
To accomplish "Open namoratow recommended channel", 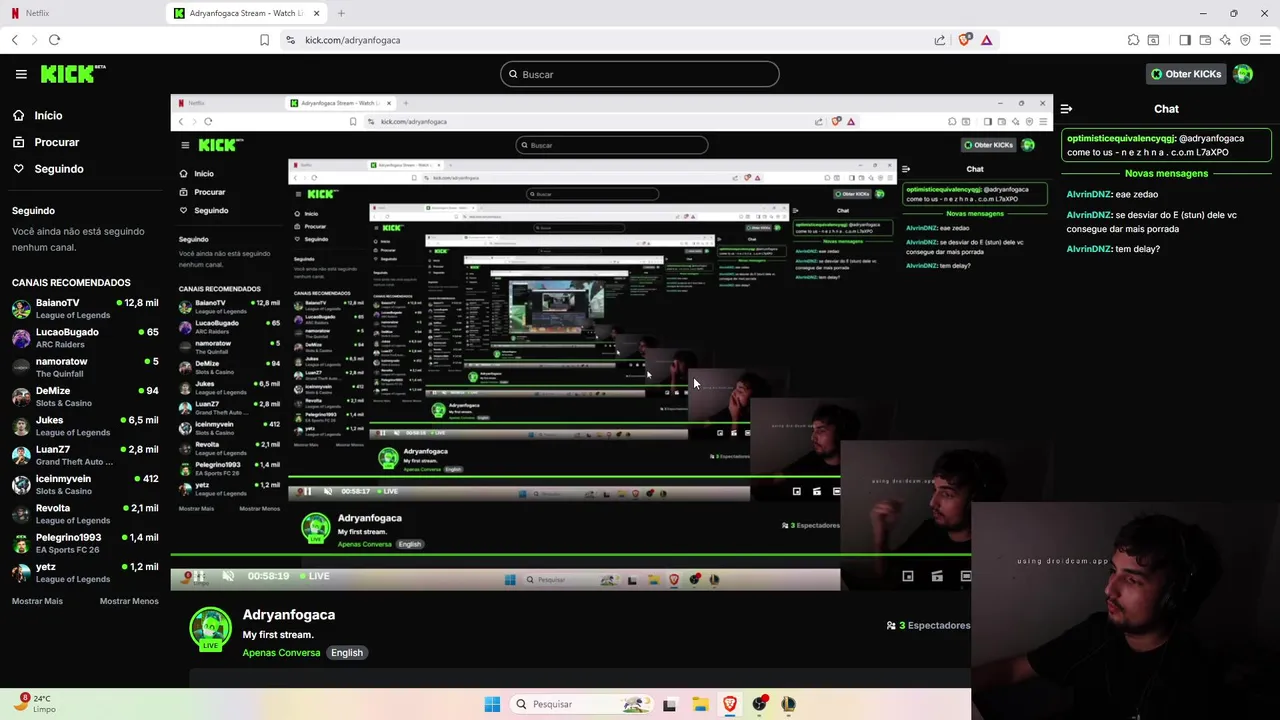I will 85,367.
